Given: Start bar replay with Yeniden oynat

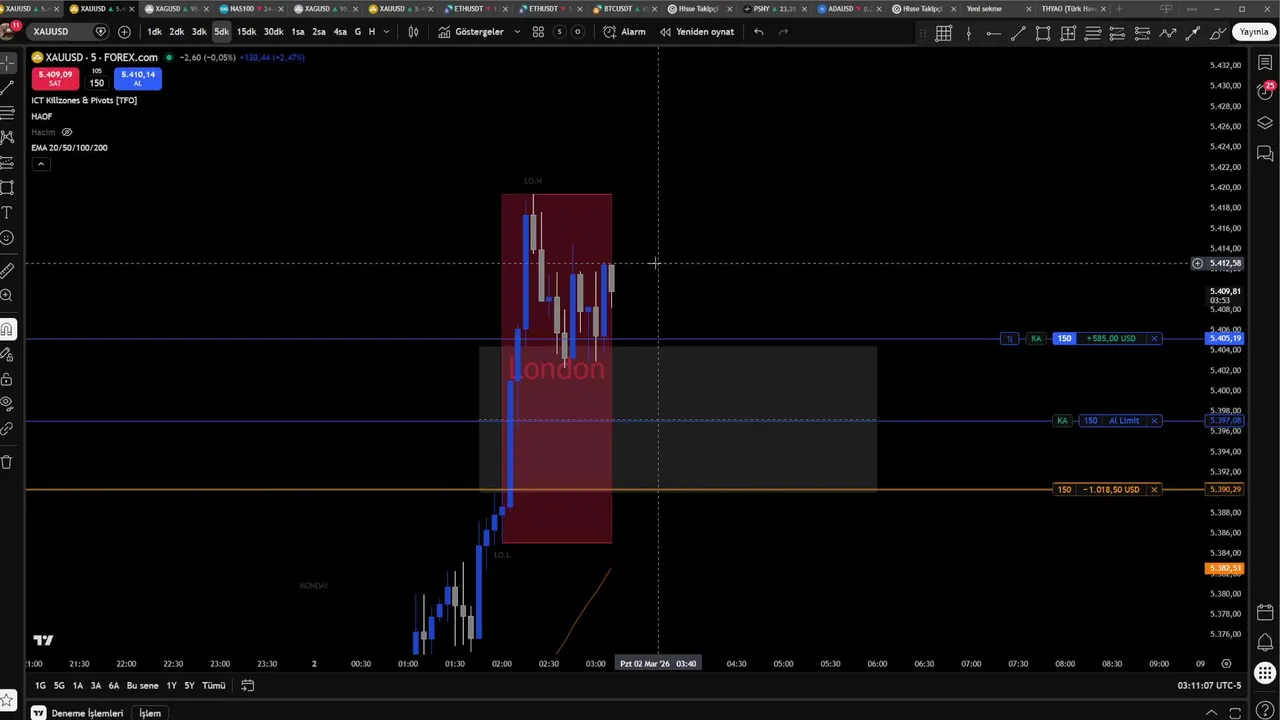Looking at the screenshot, I should [697, 32].
